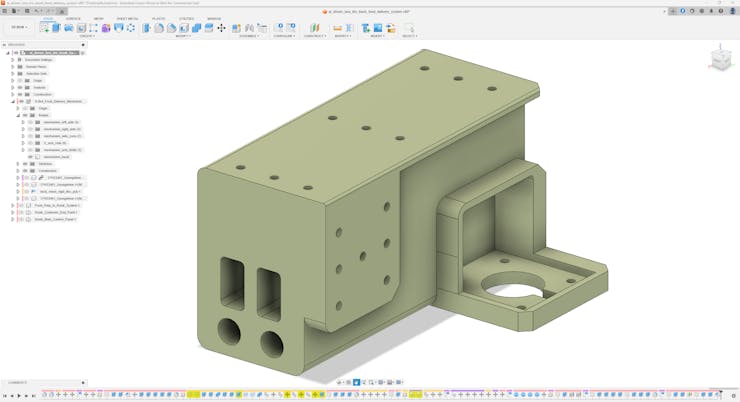Open the Modify menu label
Viewport: 740px width, 402px height.
pyautogui.click(x=183, y=36)
